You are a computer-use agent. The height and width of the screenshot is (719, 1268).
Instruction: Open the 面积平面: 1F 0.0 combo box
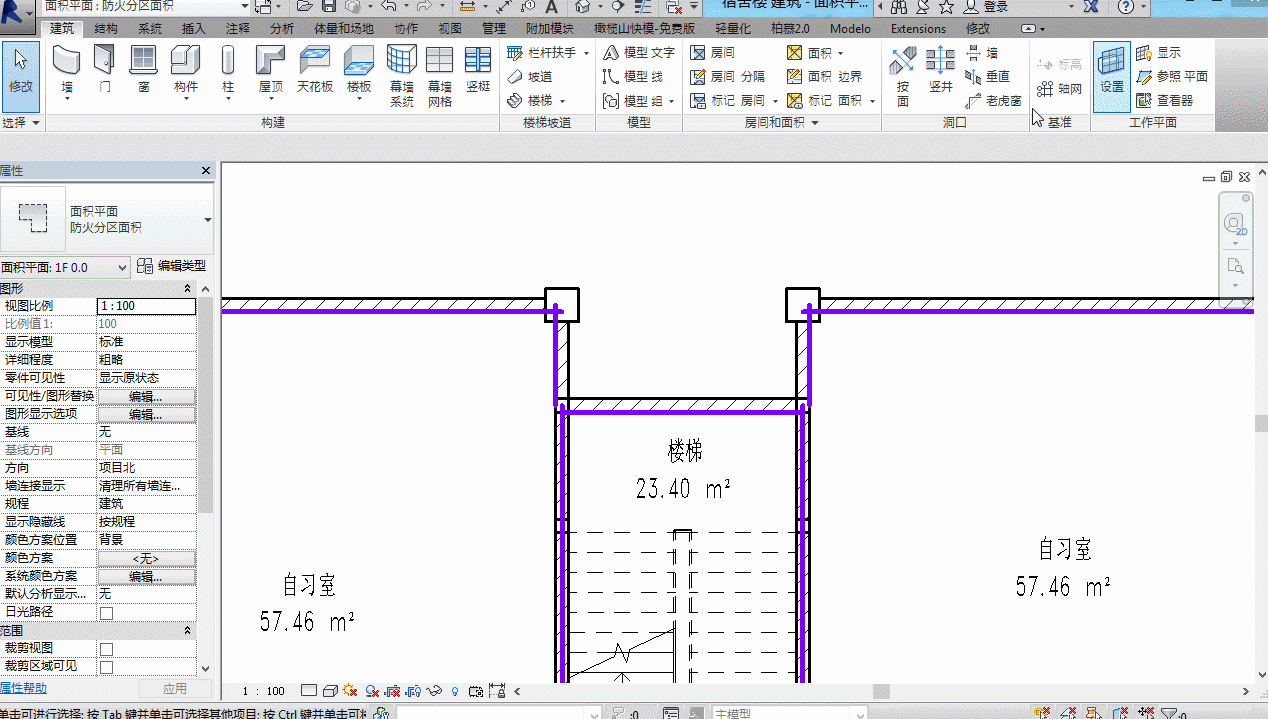click(65, 267)
